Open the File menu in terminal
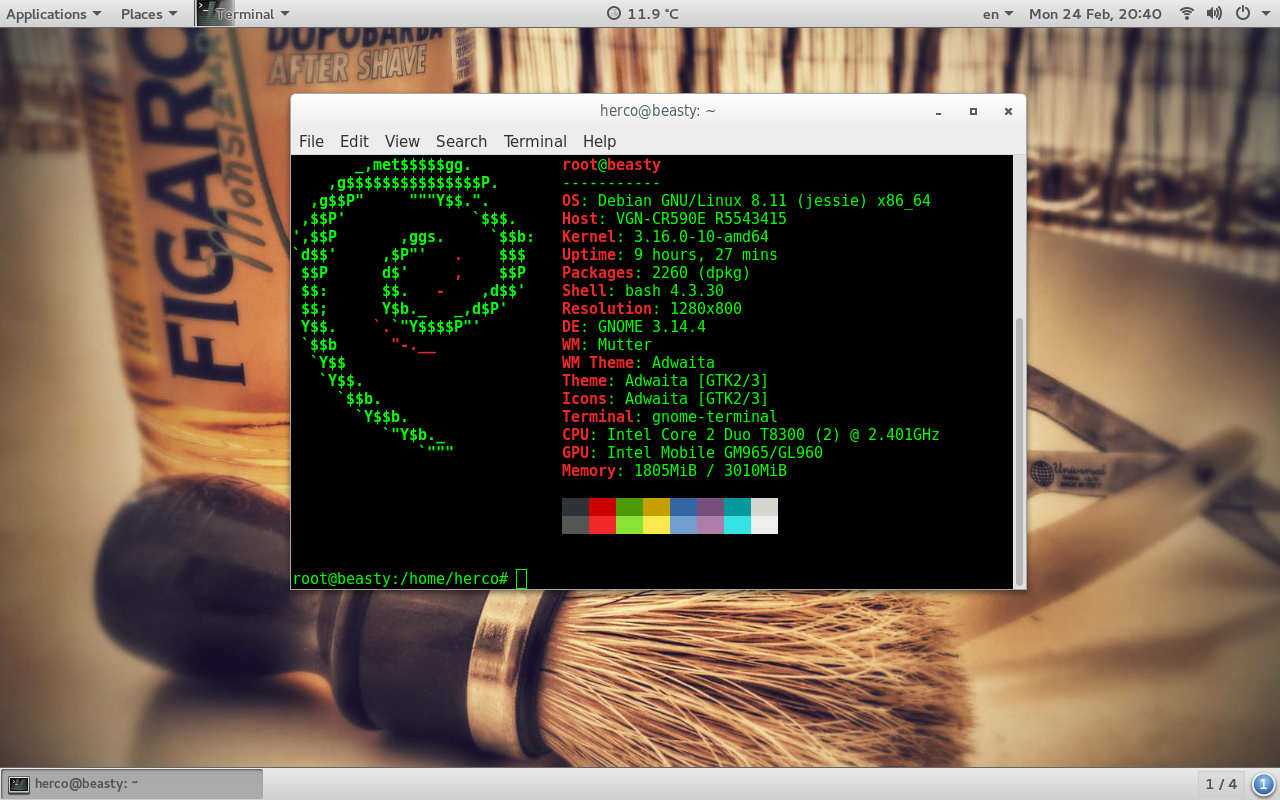The image size is (1280, 800). click(x=311, y=141)
